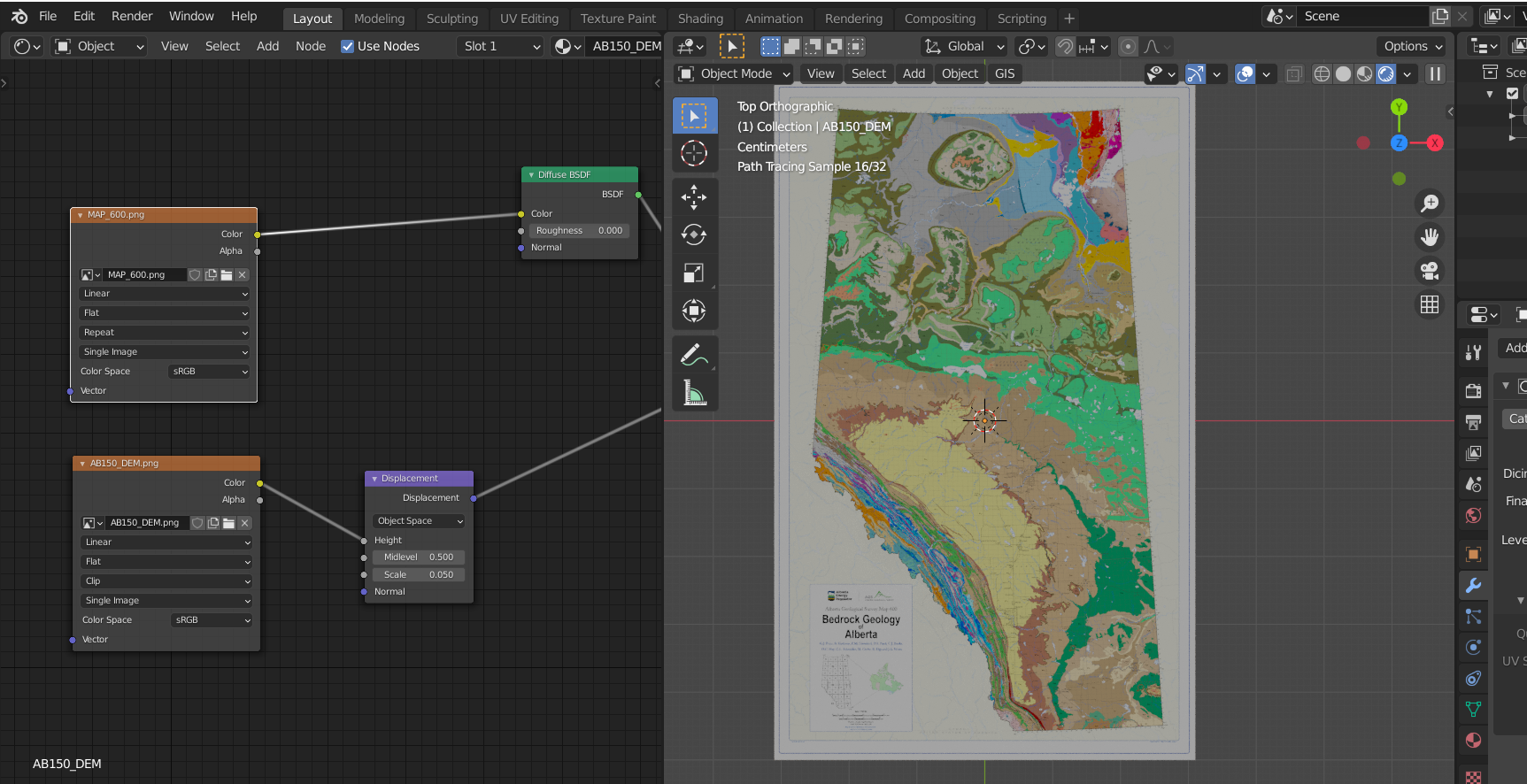Open Object Space dropdown in Displacement node
This screenshot has height=784, width=1527.
(419, 521)
